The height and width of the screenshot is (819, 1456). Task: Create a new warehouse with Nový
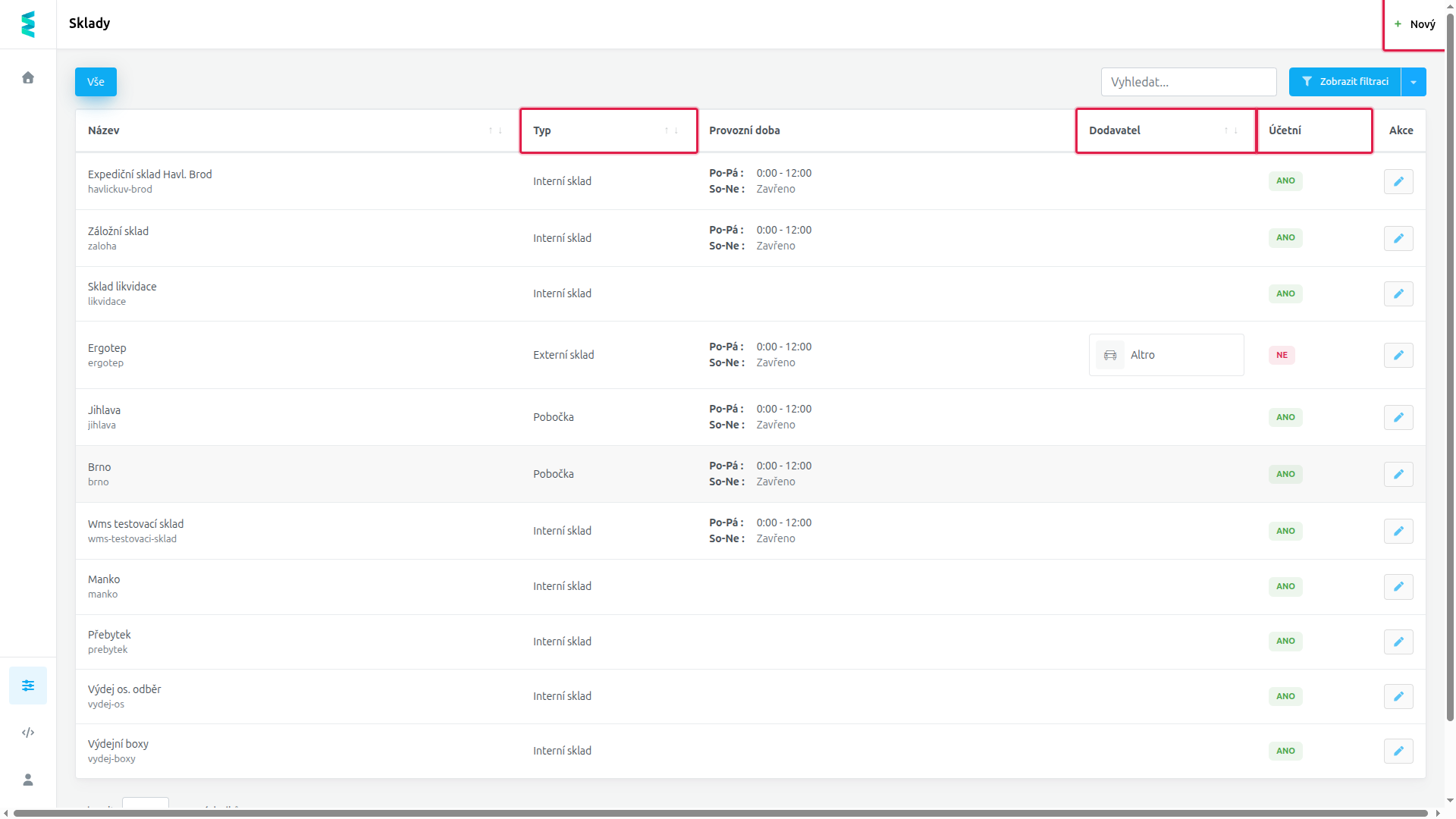[x=1415, y=24]
